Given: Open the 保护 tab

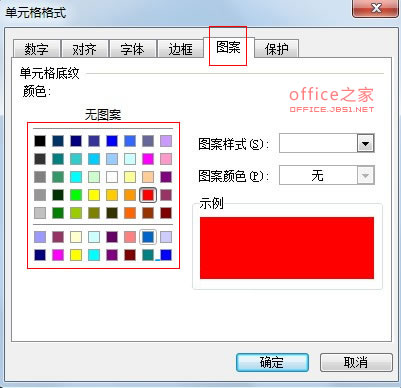Looking at the screenshot, I should point(276,49).
